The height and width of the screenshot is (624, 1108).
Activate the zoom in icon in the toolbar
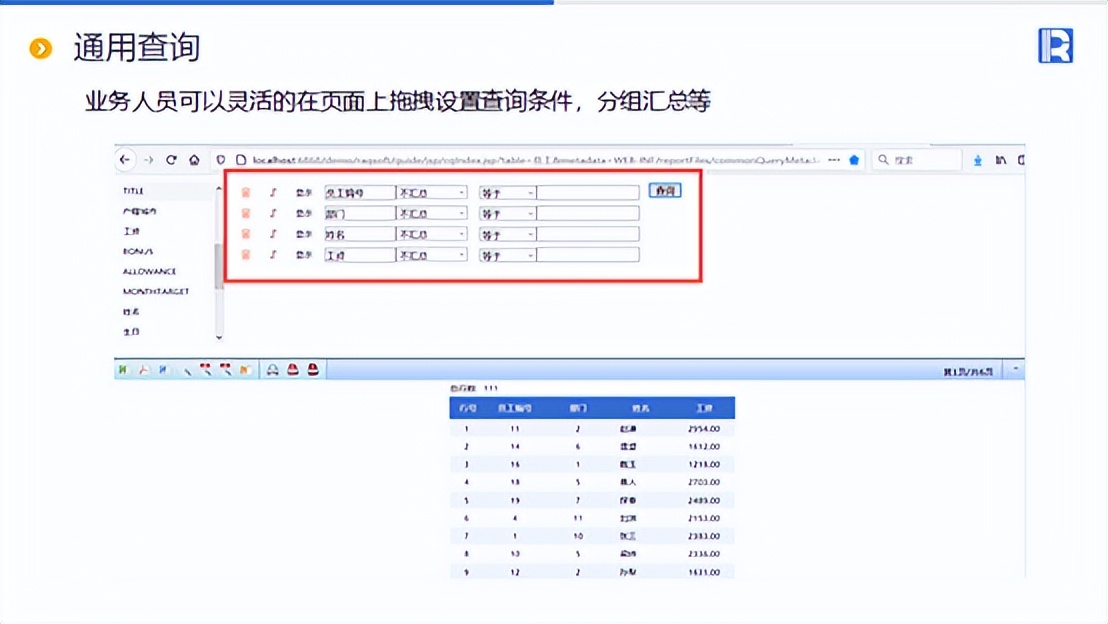tap(205, 368)
